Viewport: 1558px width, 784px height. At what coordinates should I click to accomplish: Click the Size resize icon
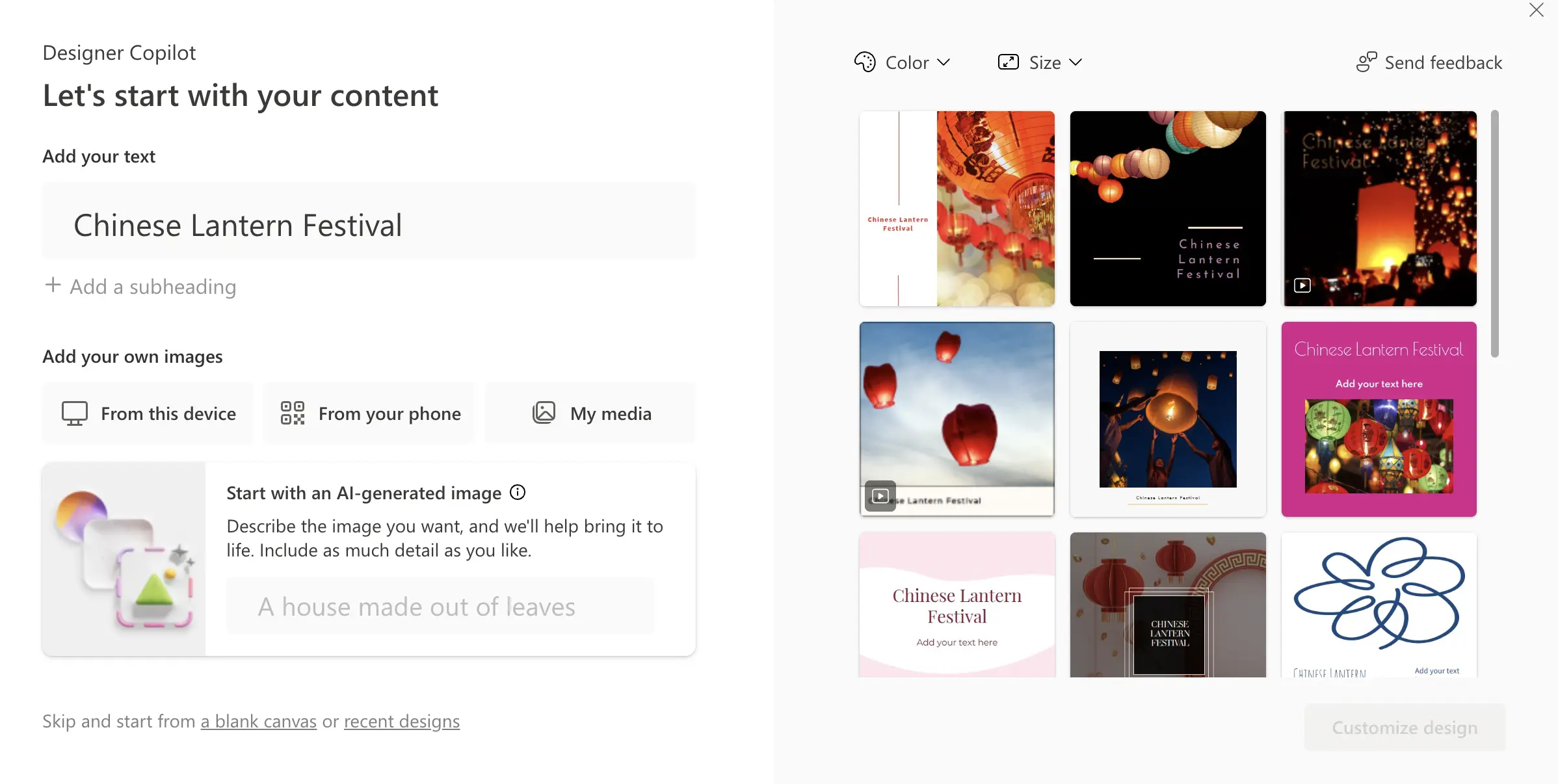pos(1008,62)
